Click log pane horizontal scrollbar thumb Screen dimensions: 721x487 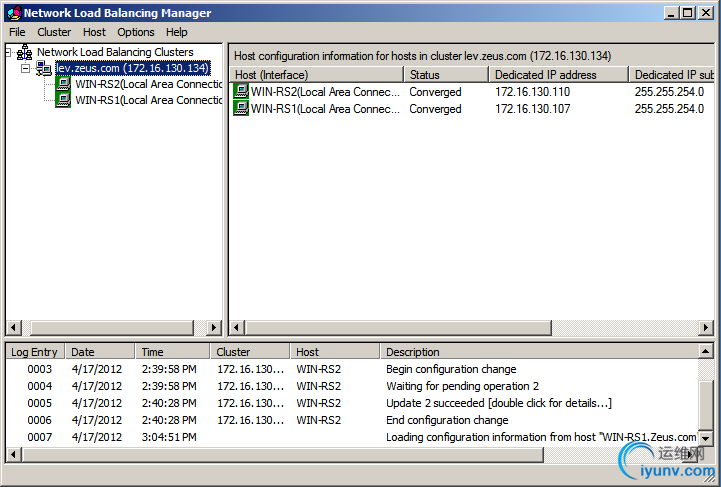click(283, 454)
